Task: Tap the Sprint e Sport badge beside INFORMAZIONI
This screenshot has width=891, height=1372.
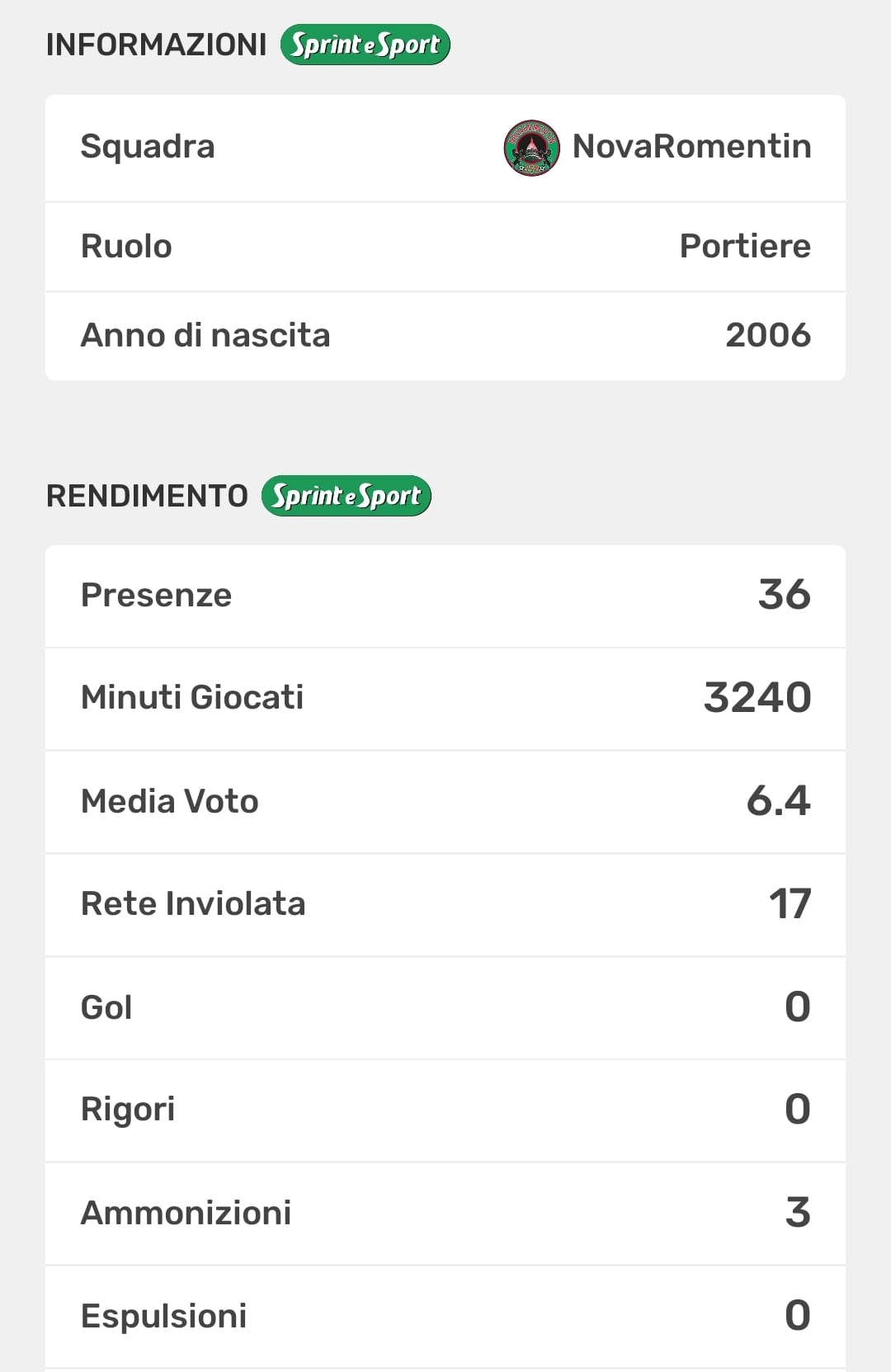Action: (365, 45)
